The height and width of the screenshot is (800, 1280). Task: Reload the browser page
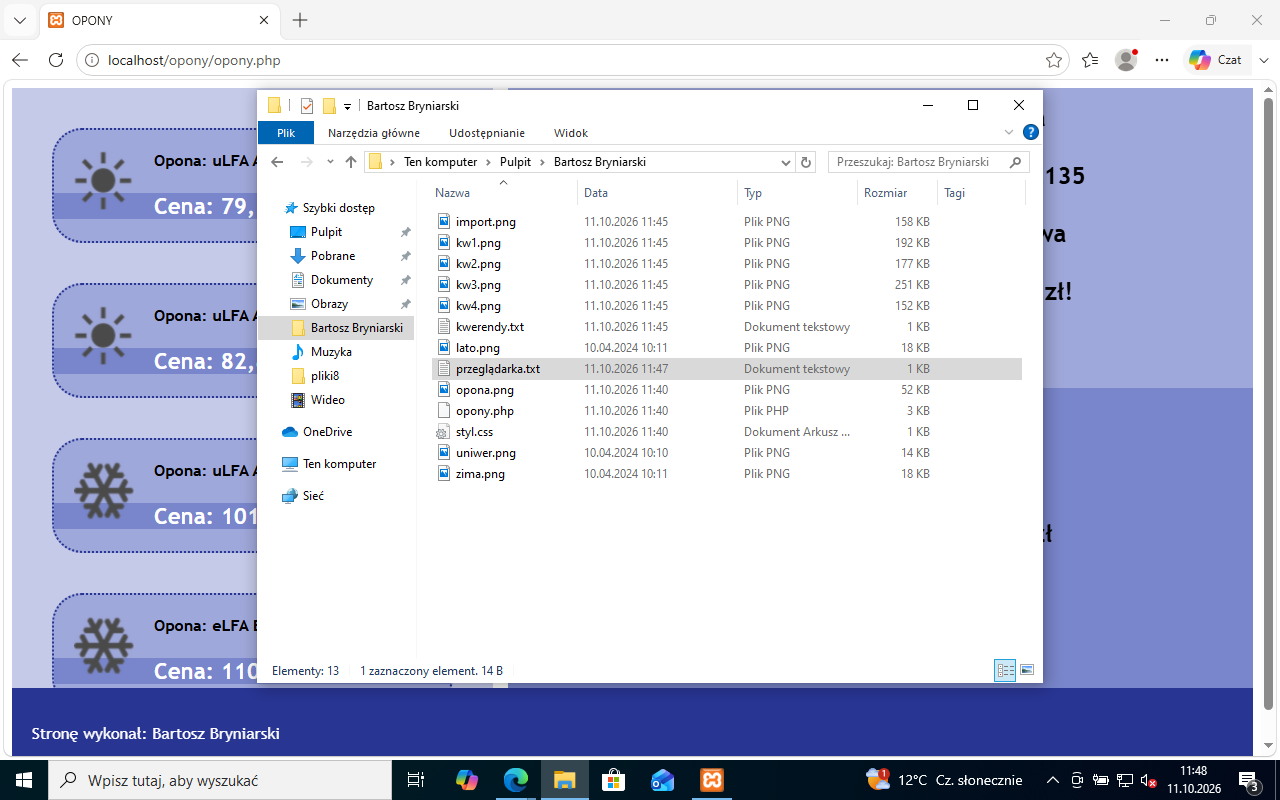[56, 60]
